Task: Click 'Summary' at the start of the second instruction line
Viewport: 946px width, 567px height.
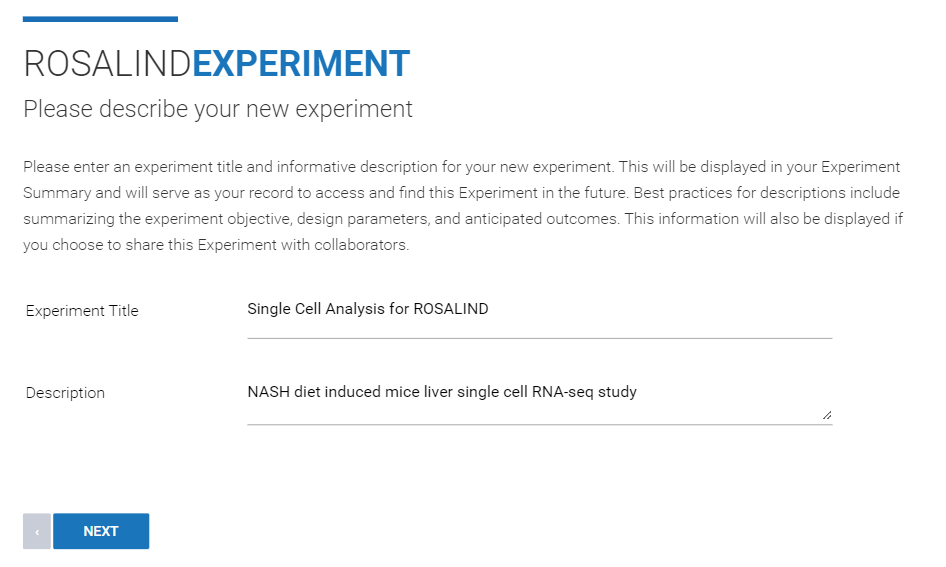Action: (x=57, y=193)
